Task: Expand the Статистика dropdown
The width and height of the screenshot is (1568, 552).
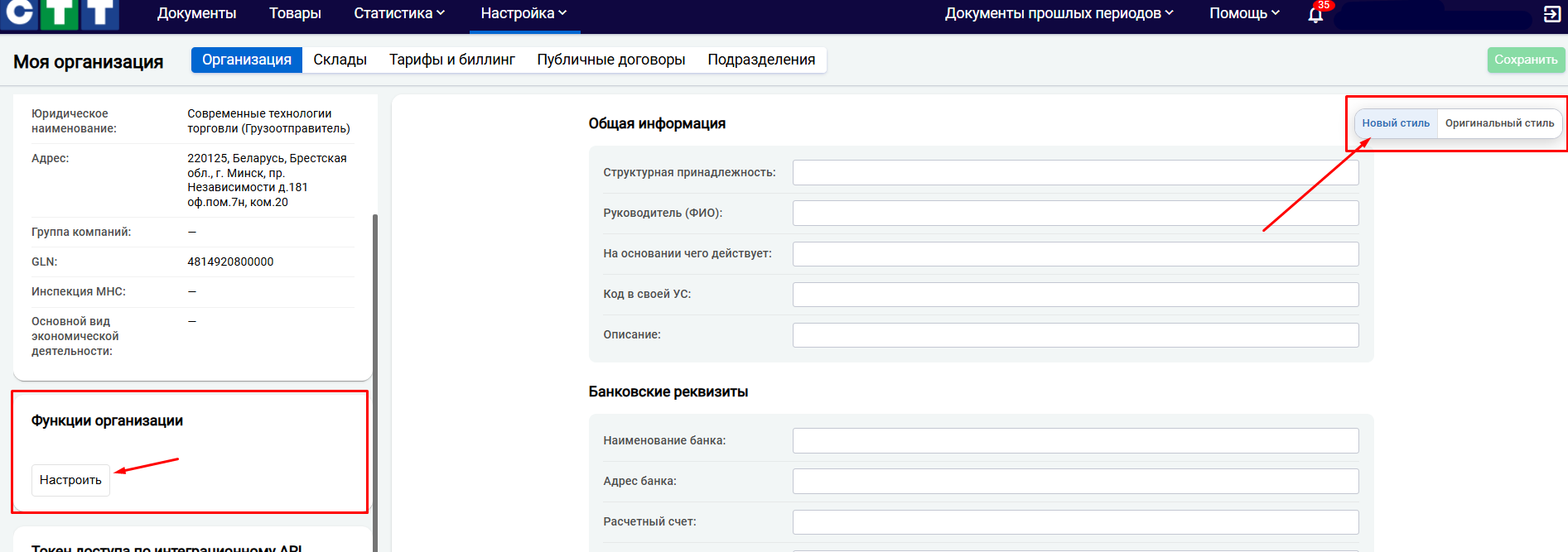Action: (x=399, y=13)
